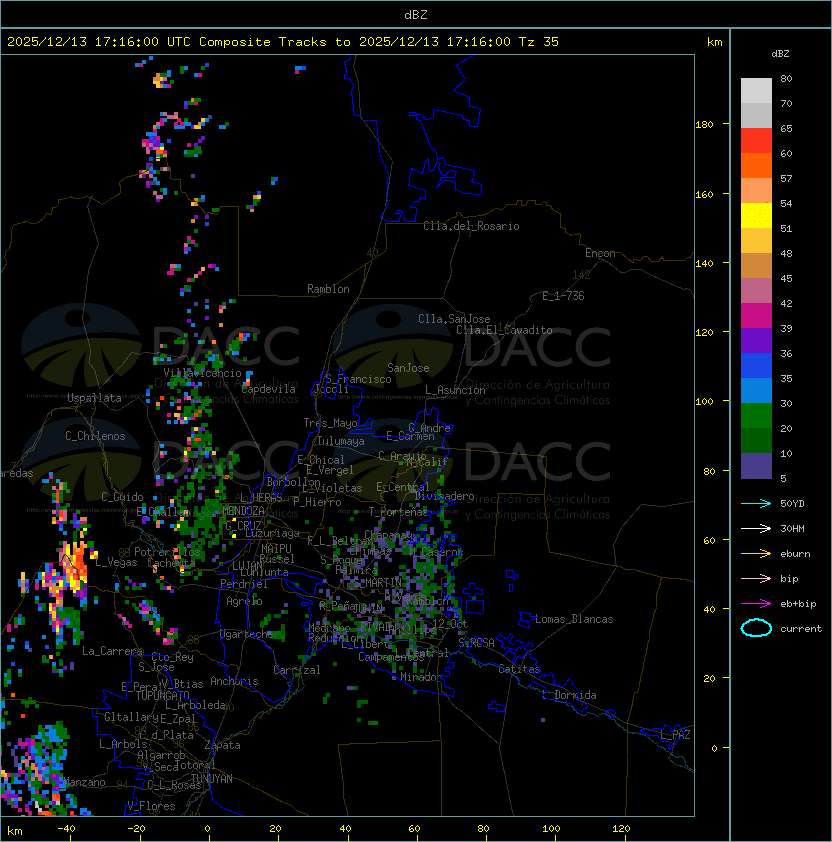Click the 'Catitas' place label
The width and height of the screenshot is (832, 842).
pos(519,669)
